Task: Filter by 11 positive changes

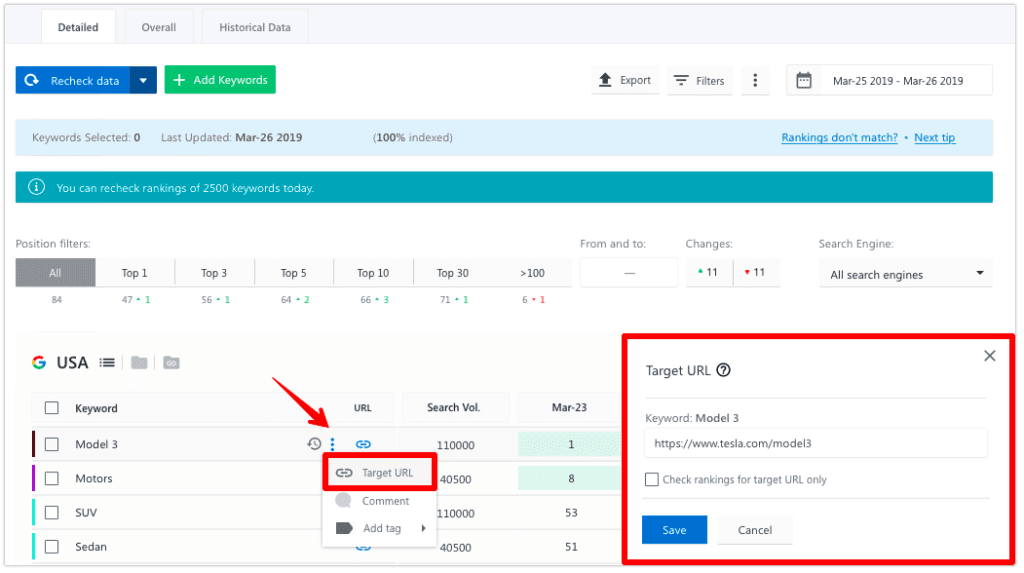Action: (x=709, y=272)
